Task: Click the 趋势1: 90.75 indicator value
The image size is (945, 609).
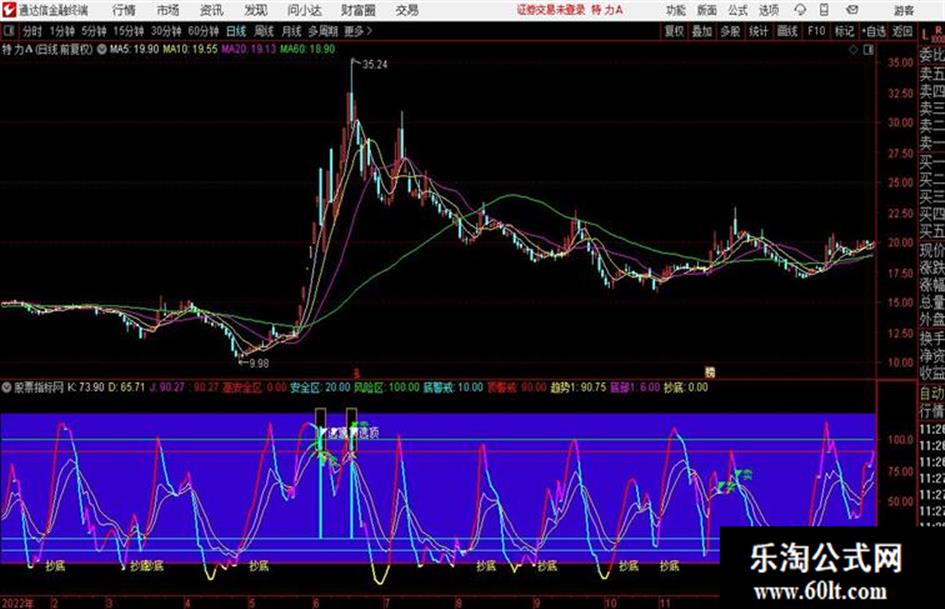Action: coord(578,388)
